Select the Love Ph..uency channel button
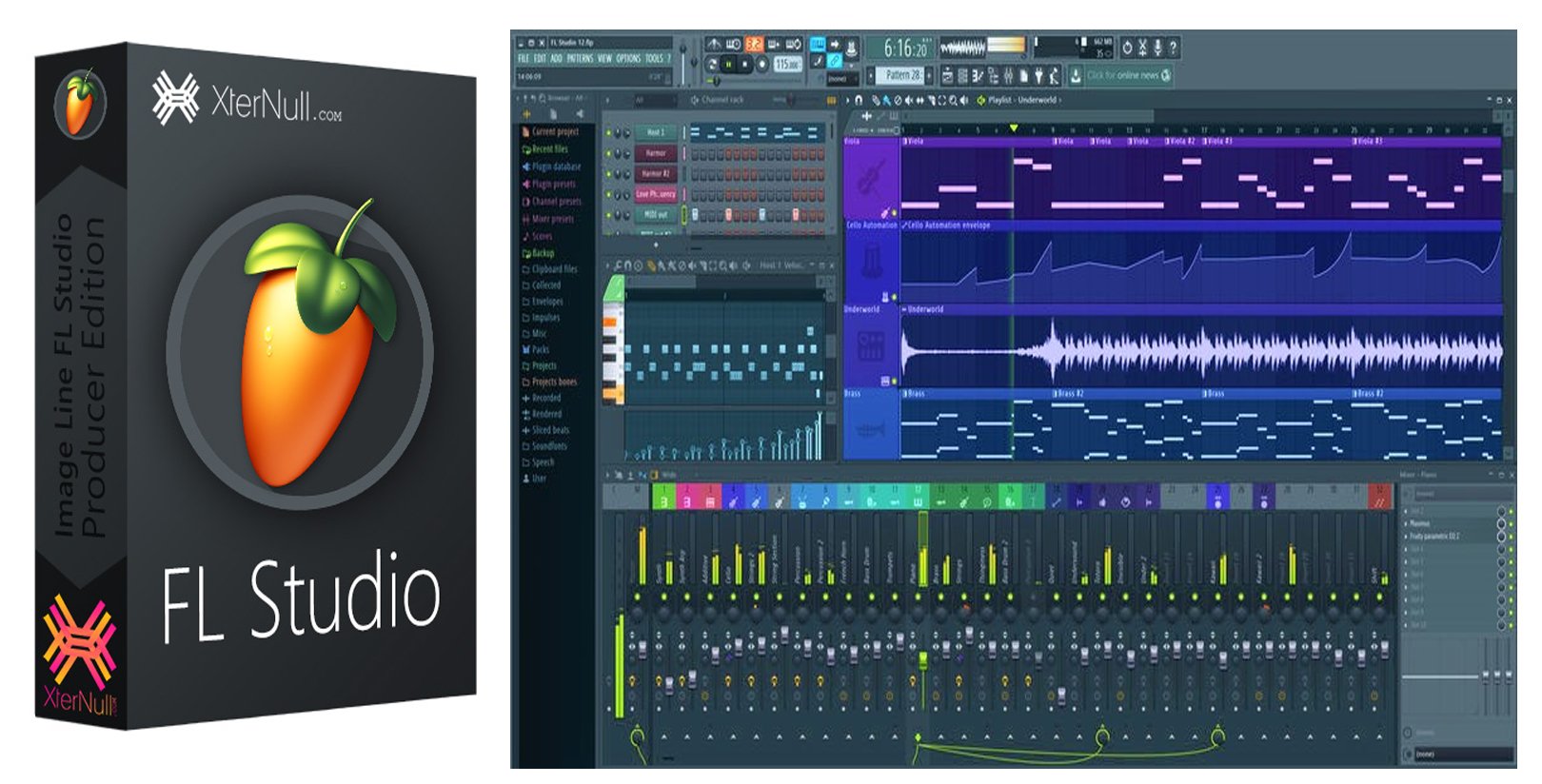 pos(656,194)
